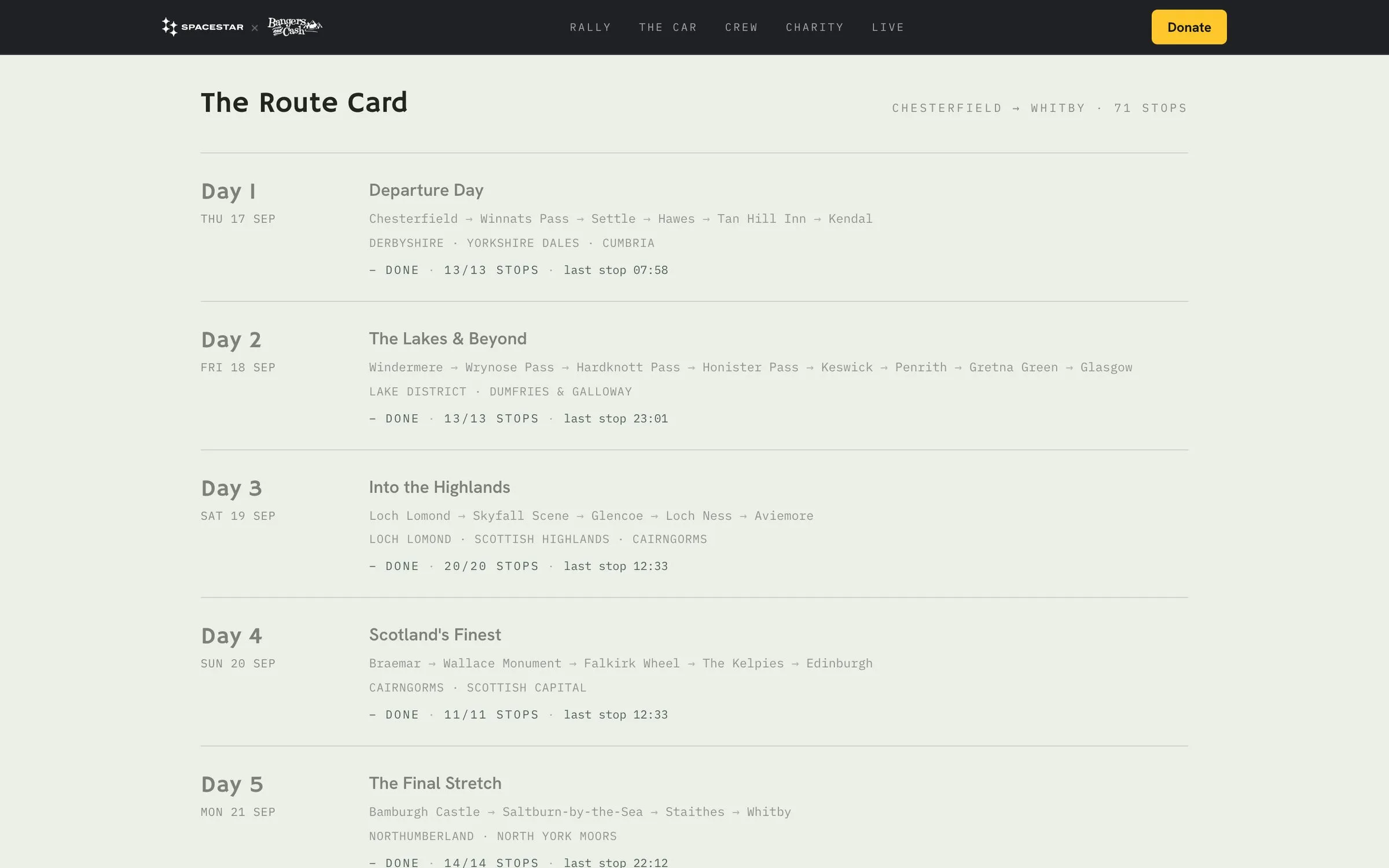Viewport: 1389px width, 868px height.
Task: Click the Day 1 label
Action: [x=228, y=192]
